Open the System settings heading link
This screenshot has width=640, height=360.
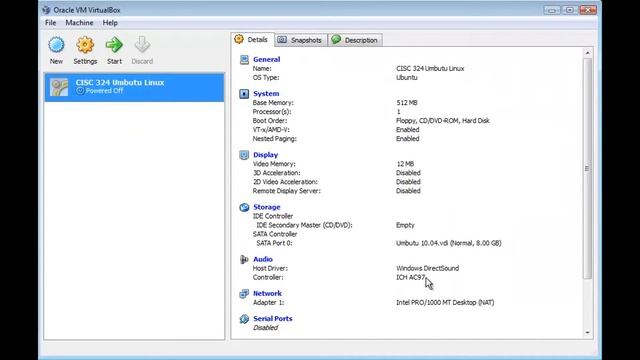tap(266, 94)
